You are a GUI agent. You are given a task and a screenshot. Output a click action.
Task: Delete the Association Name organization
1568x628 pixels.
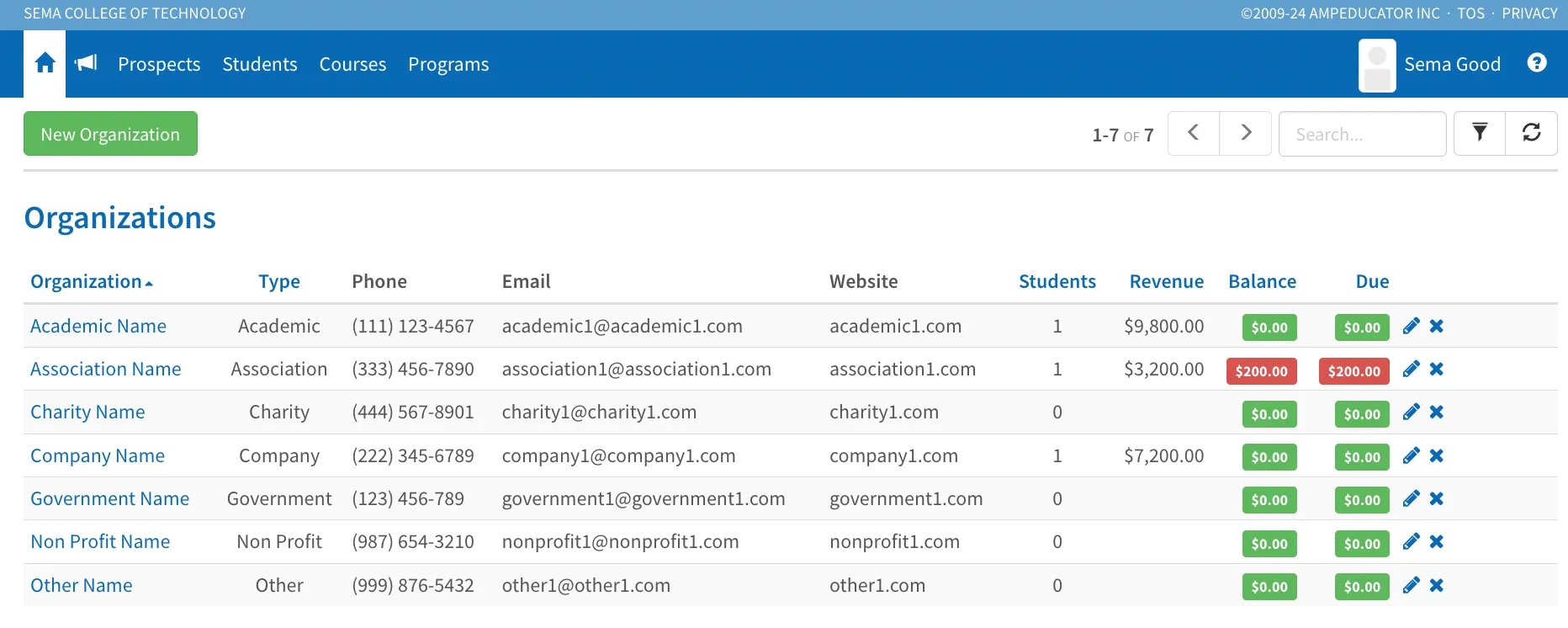1437,369
